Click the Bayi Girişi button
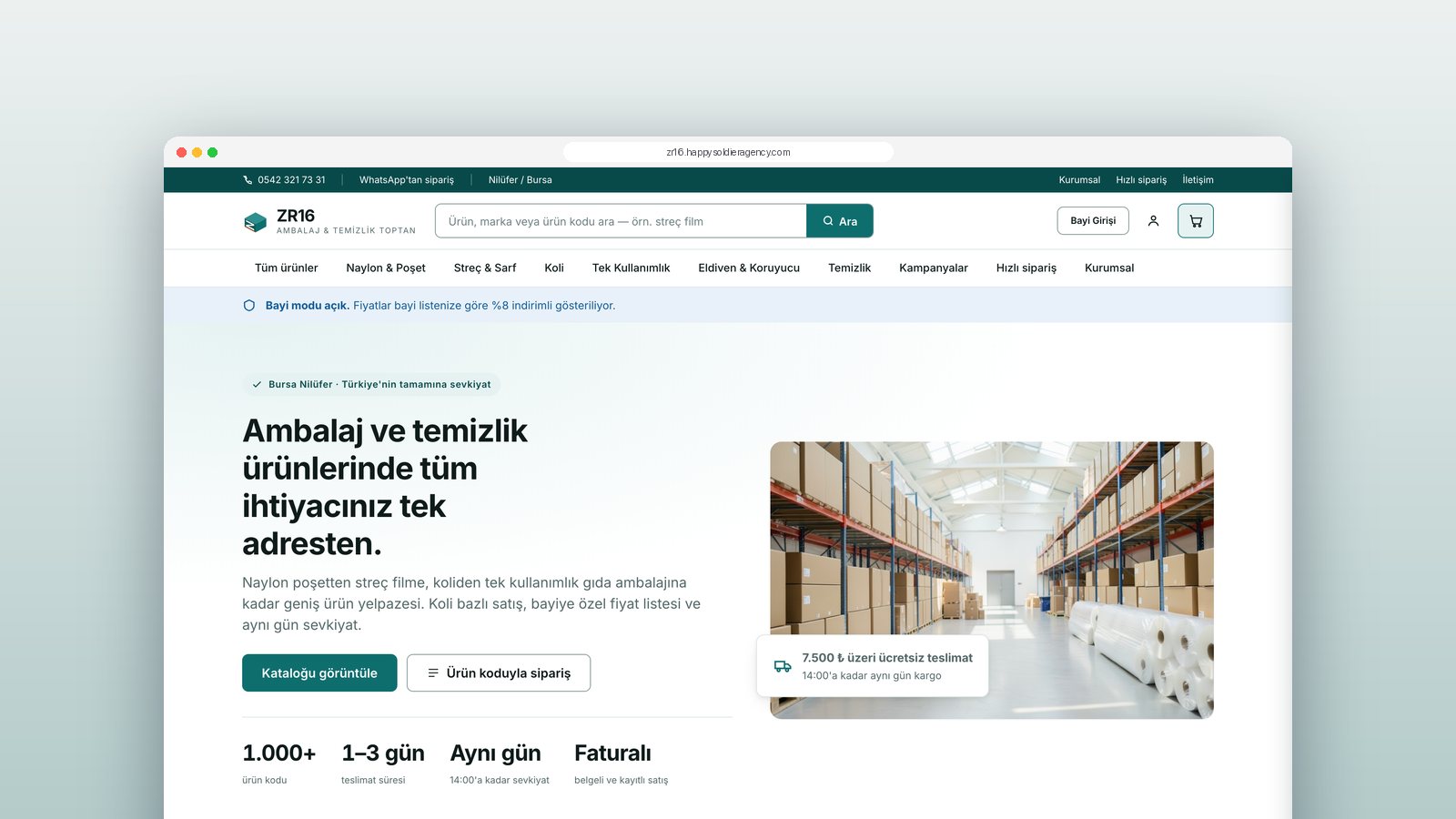Screen dimensions: 1456x819 click(x=1093, y=221)
